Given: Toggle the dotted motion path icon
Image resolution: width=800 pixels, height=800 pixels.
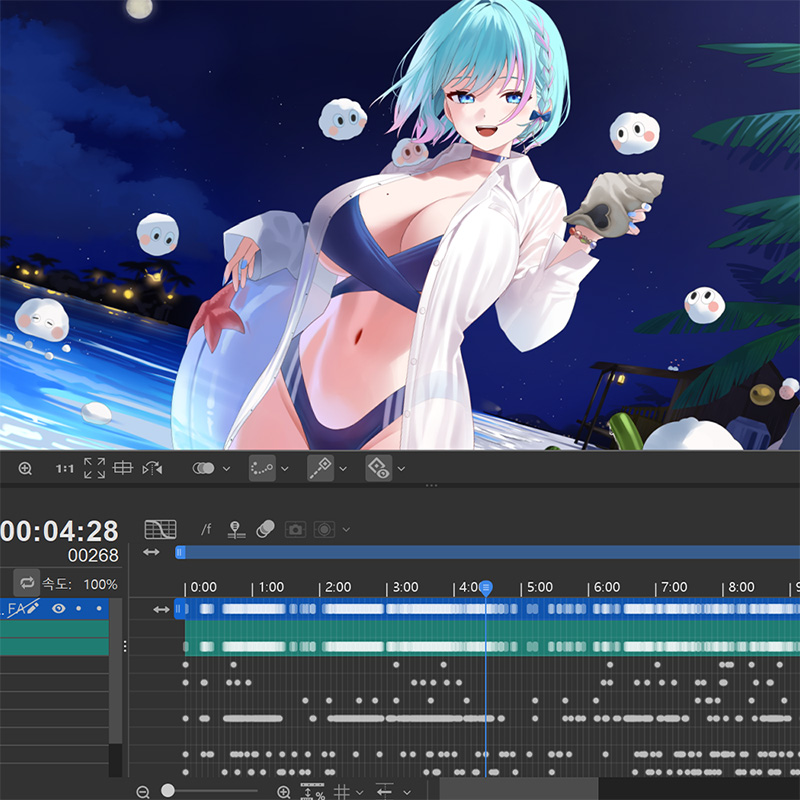Looking at the screenshot, I should (x=262, y=468).
